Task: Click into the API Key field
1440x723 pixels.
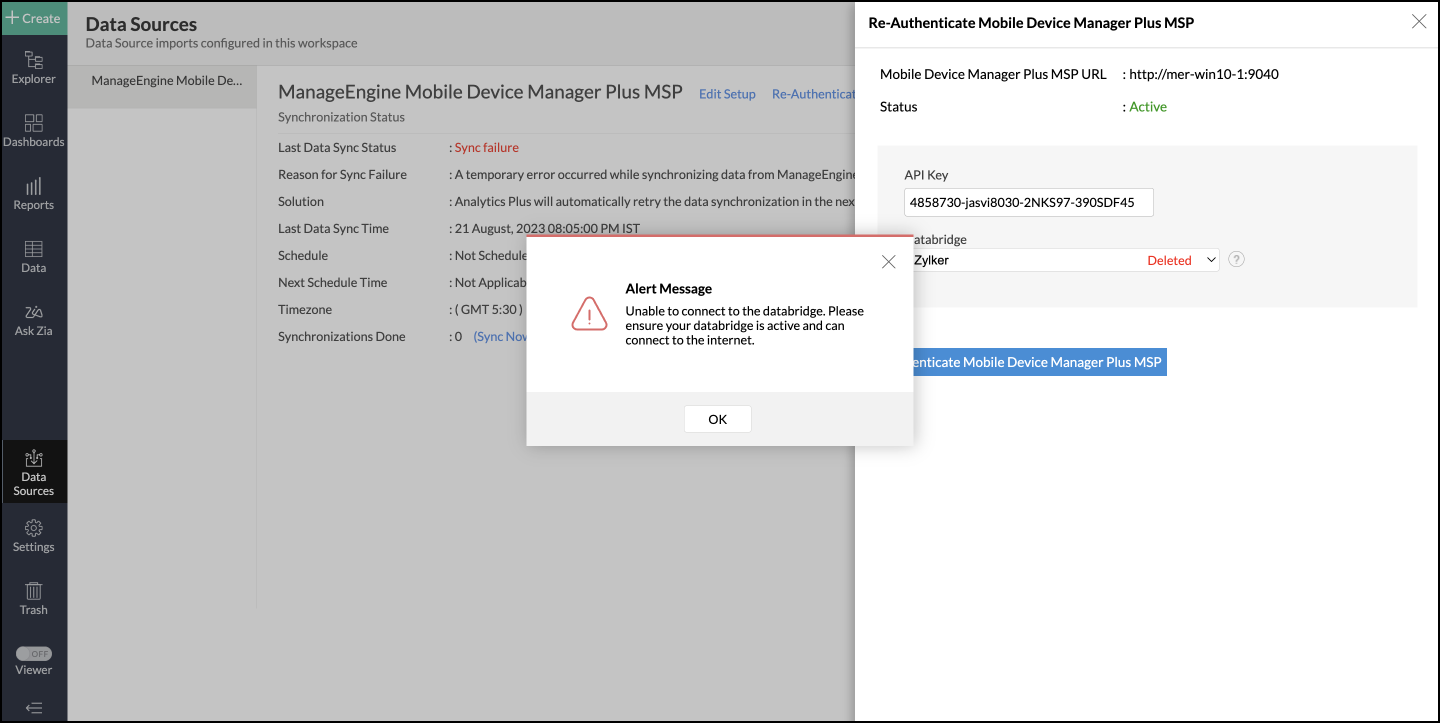Action: pyautogui.click(x=1027, y=203)
